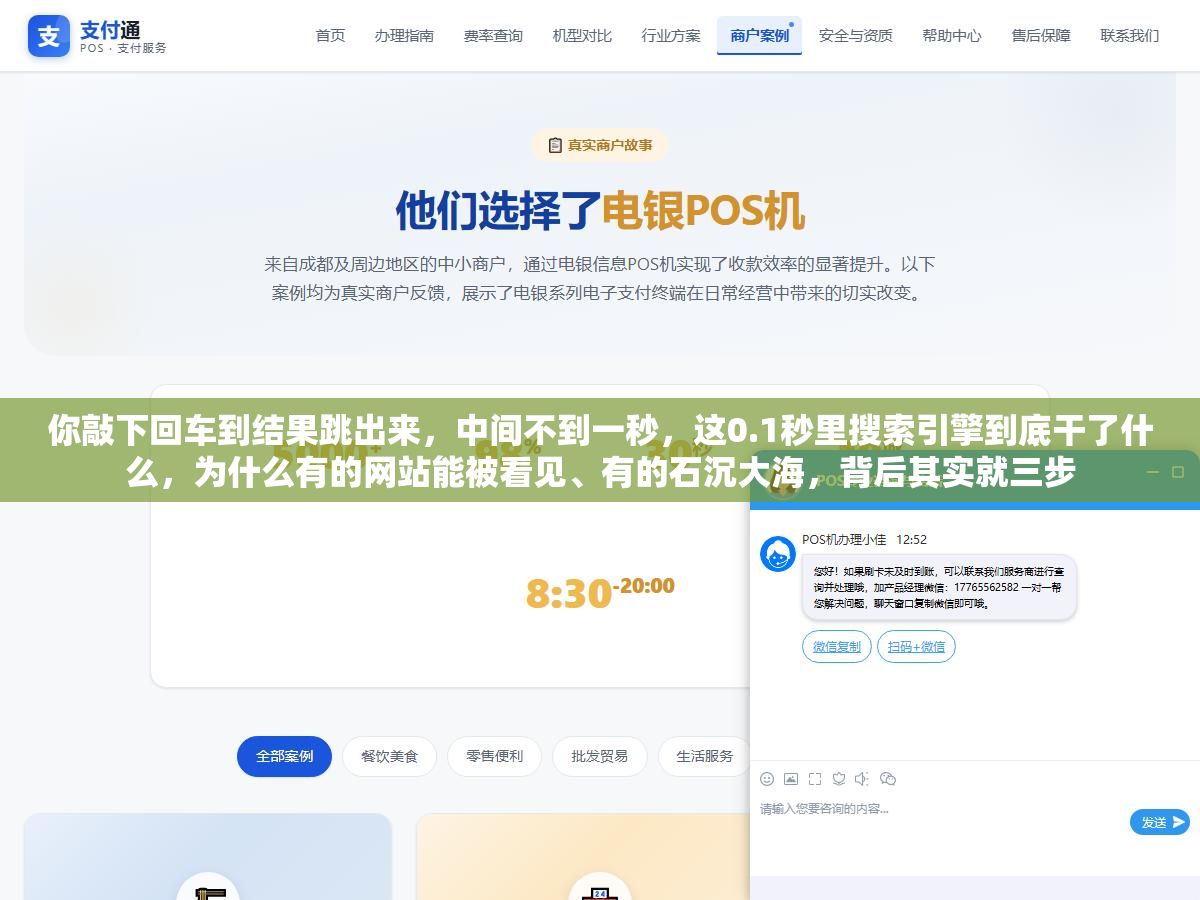Select the 全部案例 filter tab
1200x900 pixels.
click(x=284, y=756)
